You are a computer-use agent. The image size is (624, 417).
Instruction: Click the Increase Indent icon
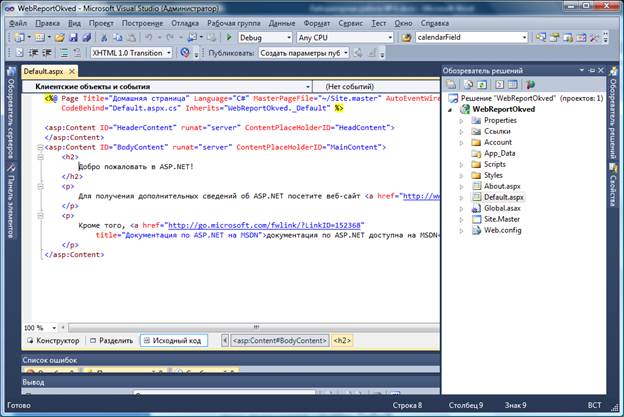[47, 53]
